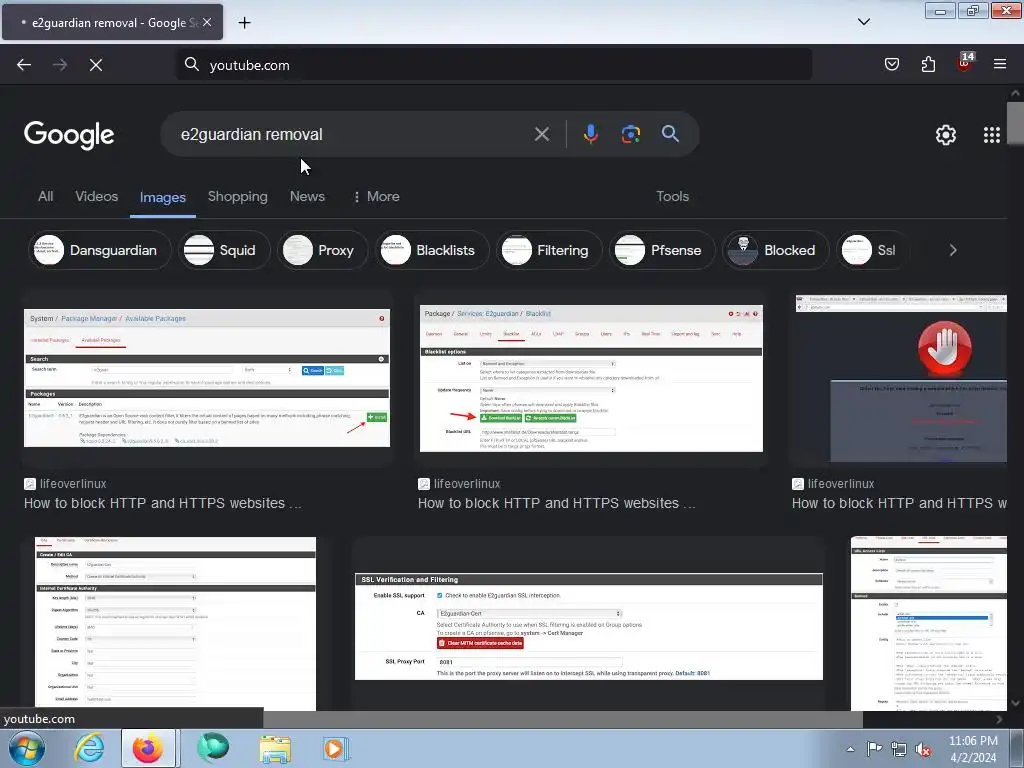
Task: Open the second 'How to block HTTP' title
Action: [556, 504]
